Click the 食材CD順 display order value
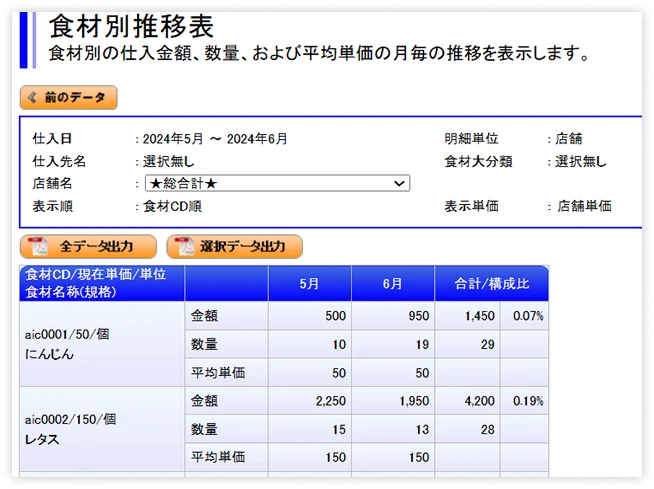Screen dimensions: 654x489 (x=172, y=206)
